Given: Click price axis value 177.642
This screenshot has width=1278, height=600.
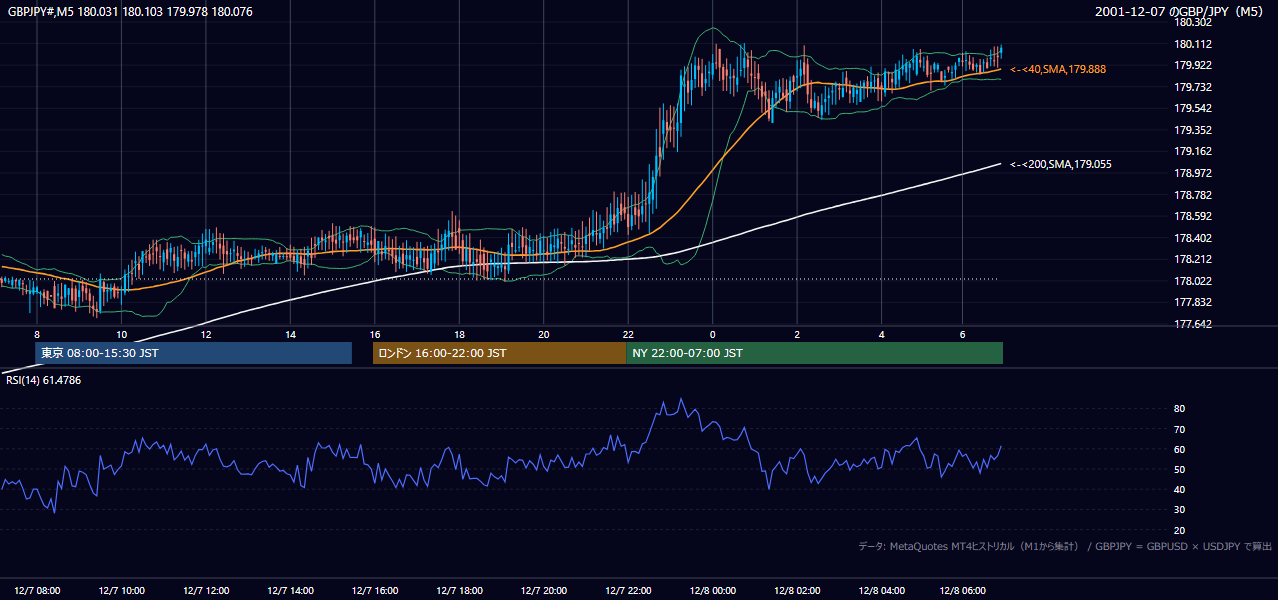Looking at the screenshot, I should (1192, 324).
